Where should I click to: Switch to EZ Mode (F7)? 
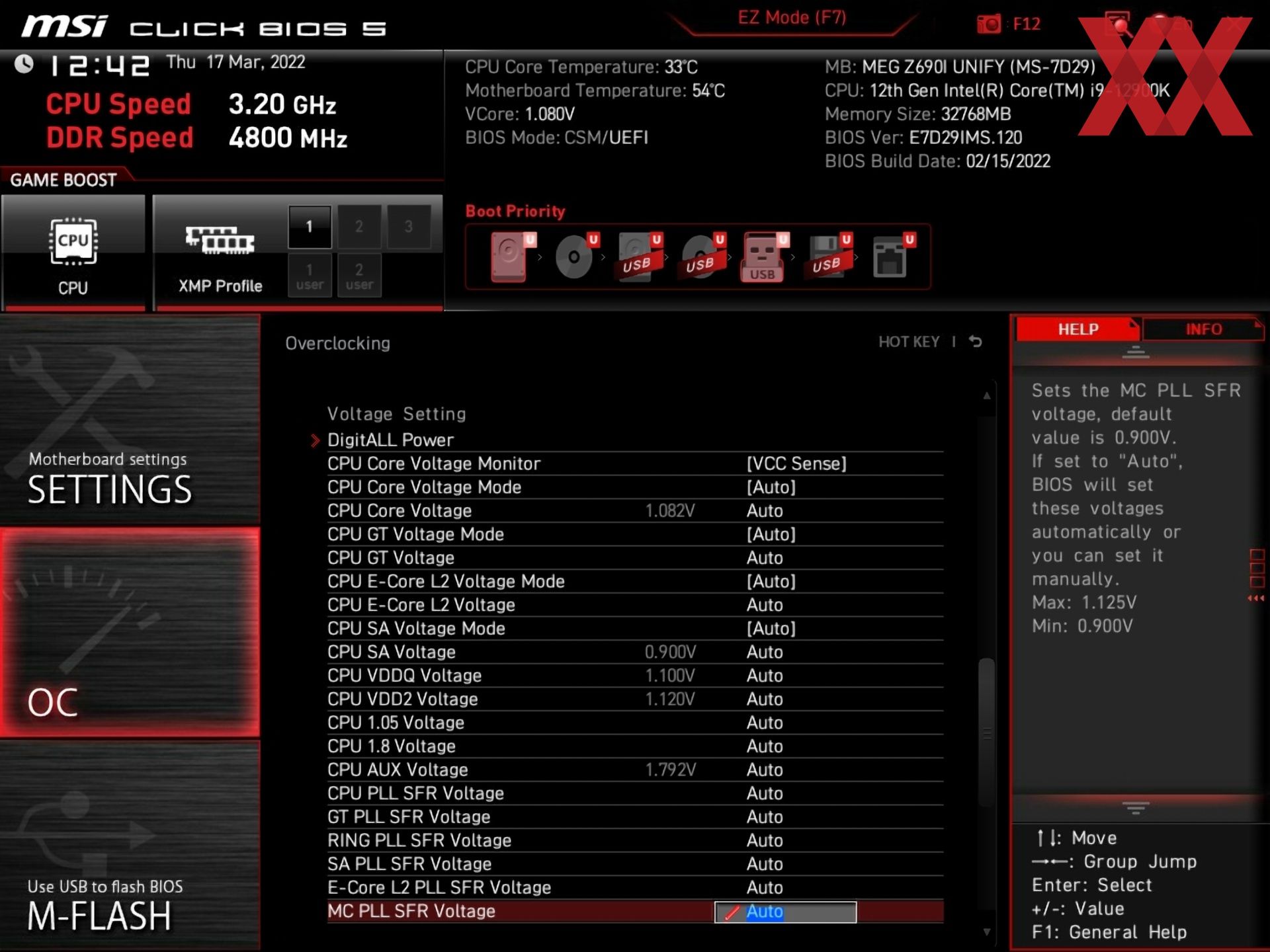tap(792, 18)
